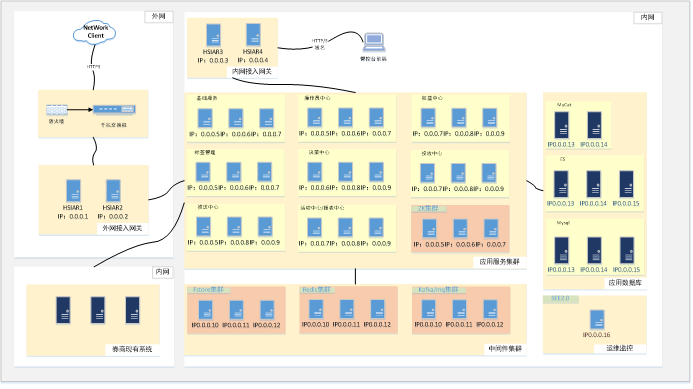This screenshot has width=693, height=389.
Task: Select Redis集群 server IP0.0.0.10
Action: click(x=316, y=309)
